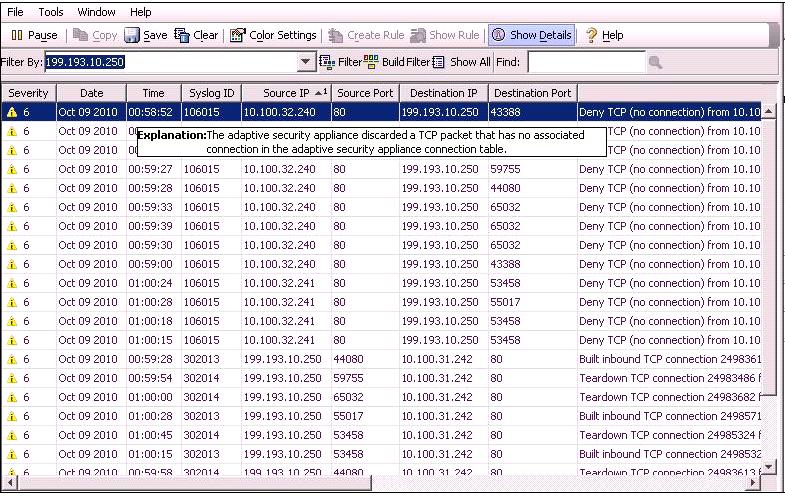The width and height of the screenshot is (785, 496).
Task: Clear the log display
Action: tap(196, 35)
